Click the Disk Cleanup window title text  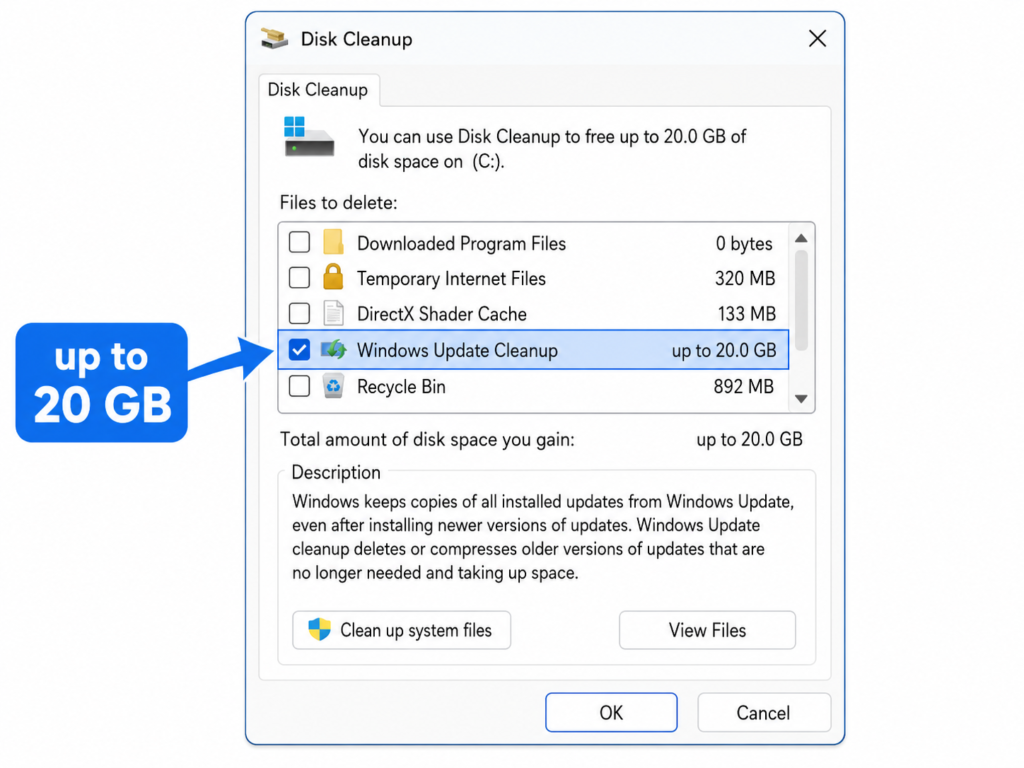357,39
